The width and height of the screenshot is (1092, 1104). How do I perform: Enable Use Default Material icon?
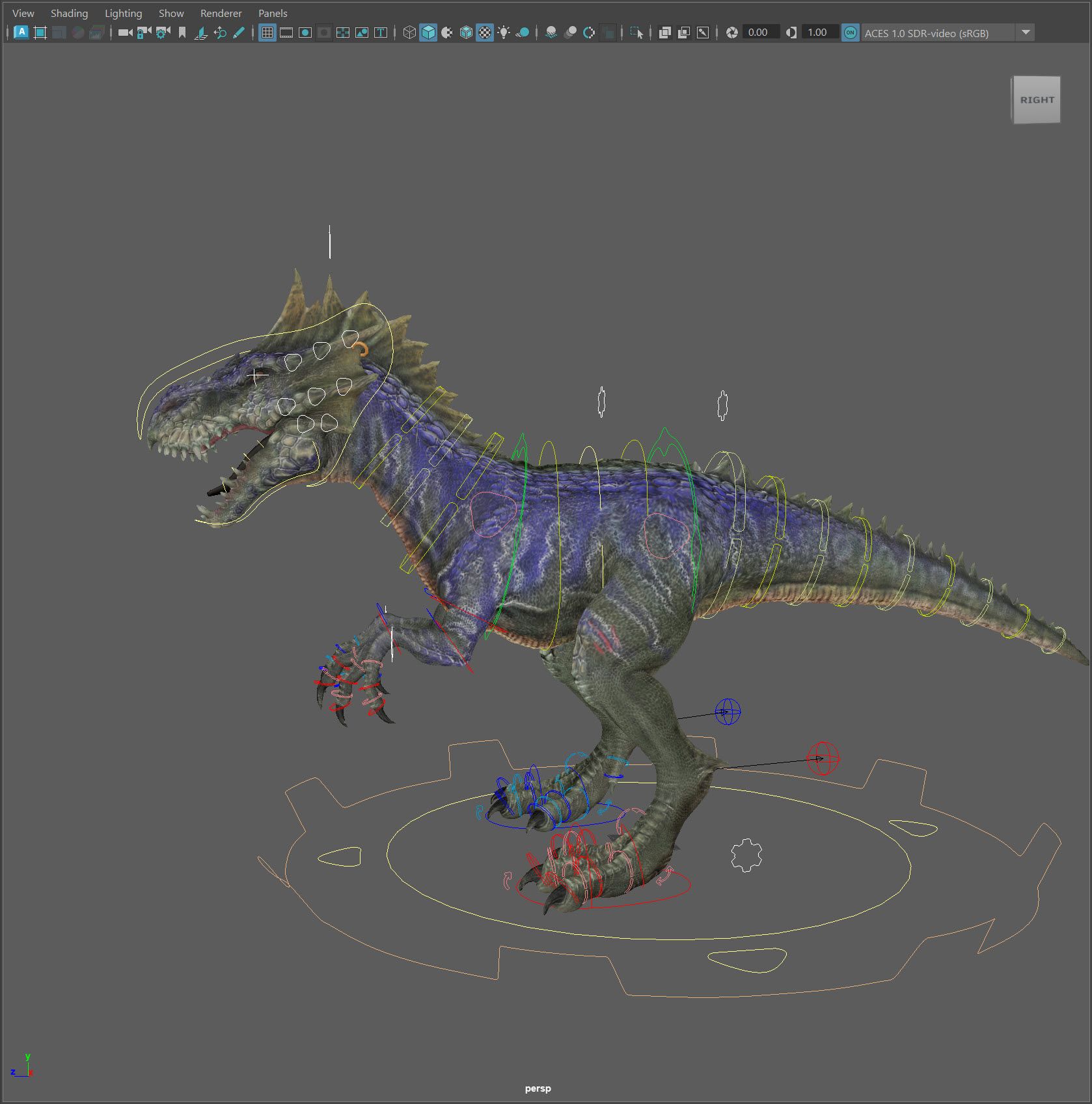[x=447, y=33]
